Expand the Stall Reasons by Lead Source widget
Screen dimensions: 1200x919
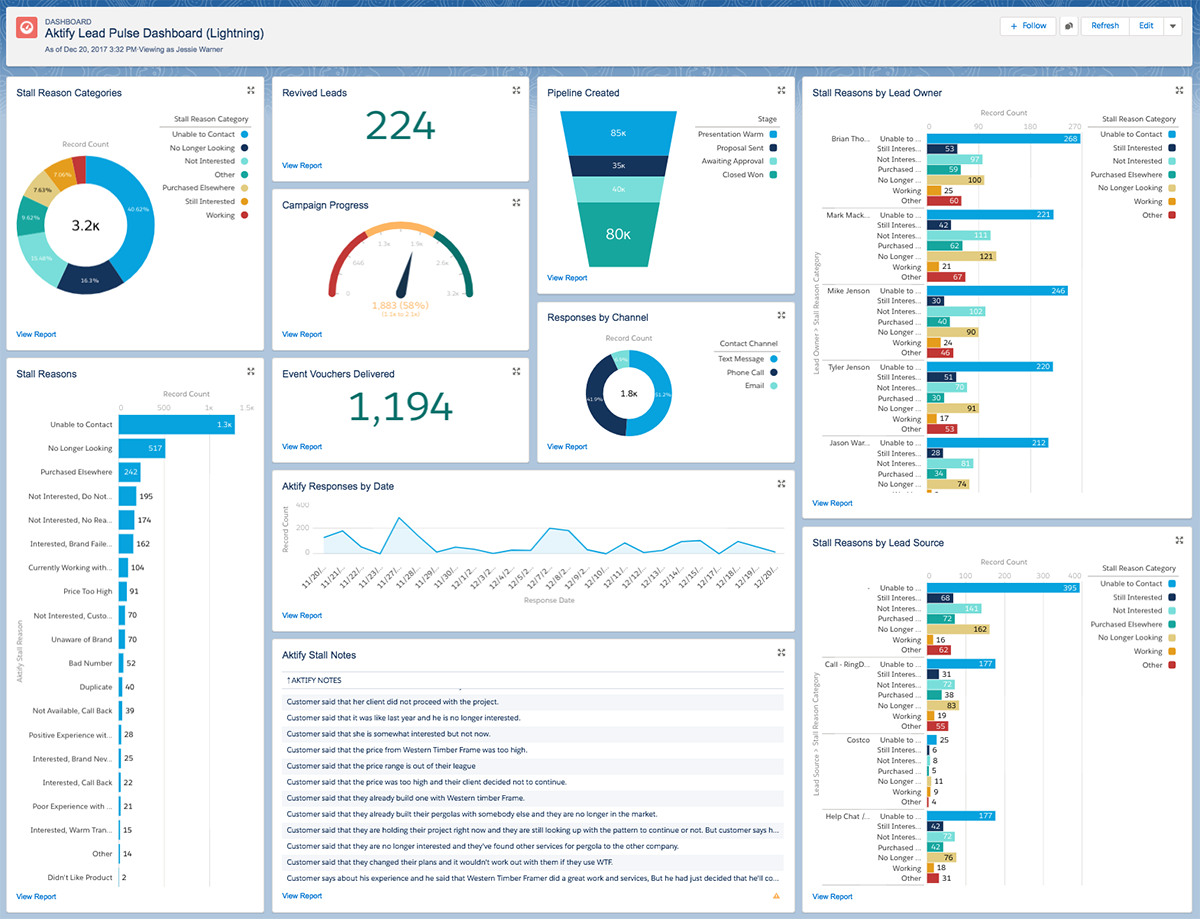click(1179, 541)
